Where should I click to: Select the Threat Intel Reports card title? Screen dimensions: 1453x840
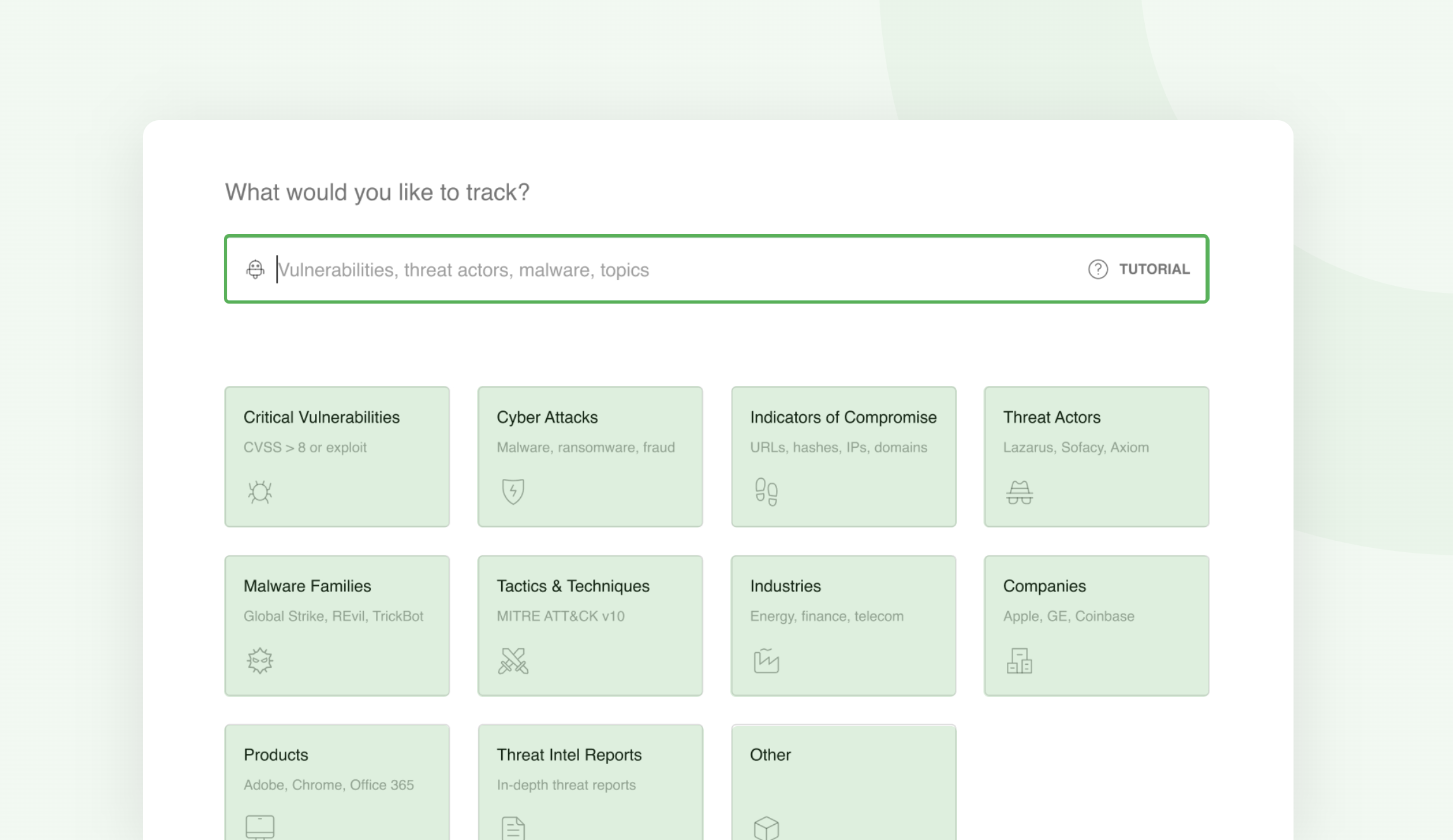click(x=569, y=755)
